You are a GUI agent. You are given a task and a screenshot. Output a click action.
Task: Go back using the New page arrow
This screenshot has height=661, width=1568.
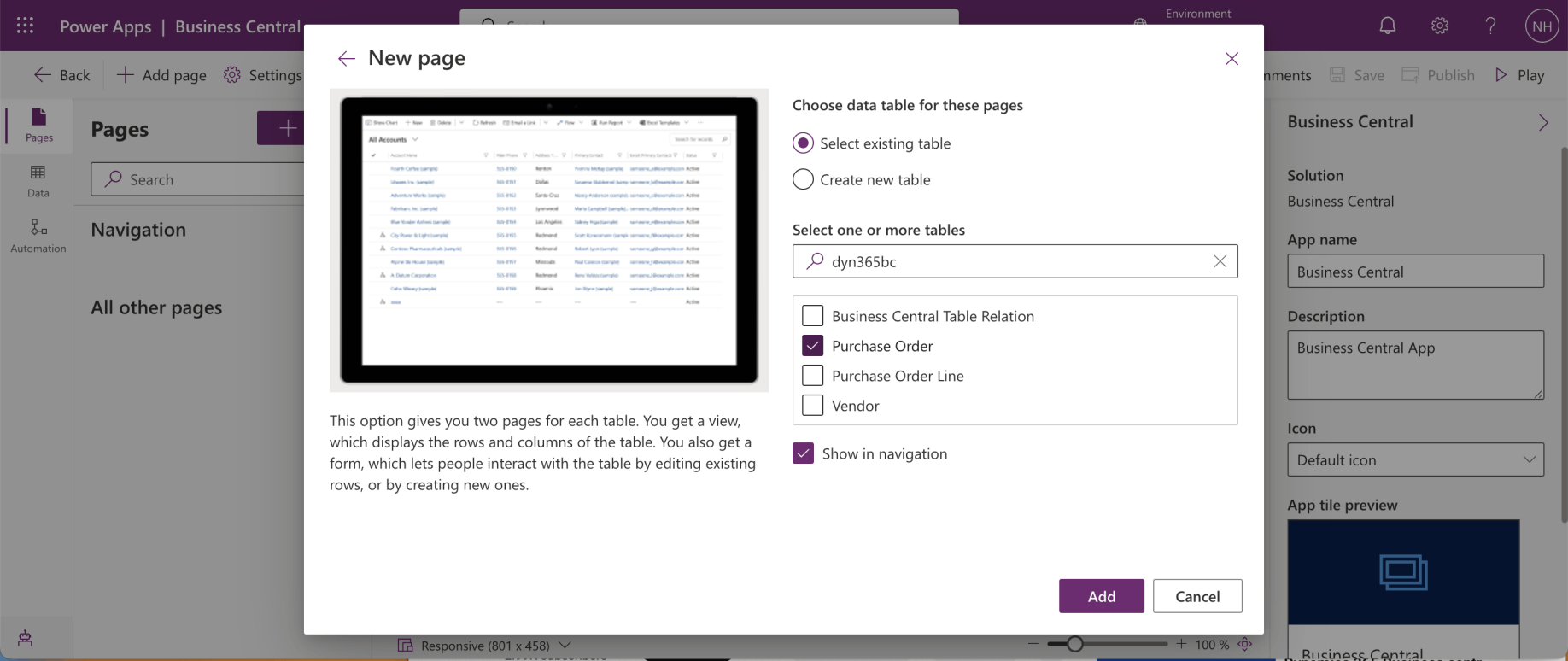(x=346, y=58)
